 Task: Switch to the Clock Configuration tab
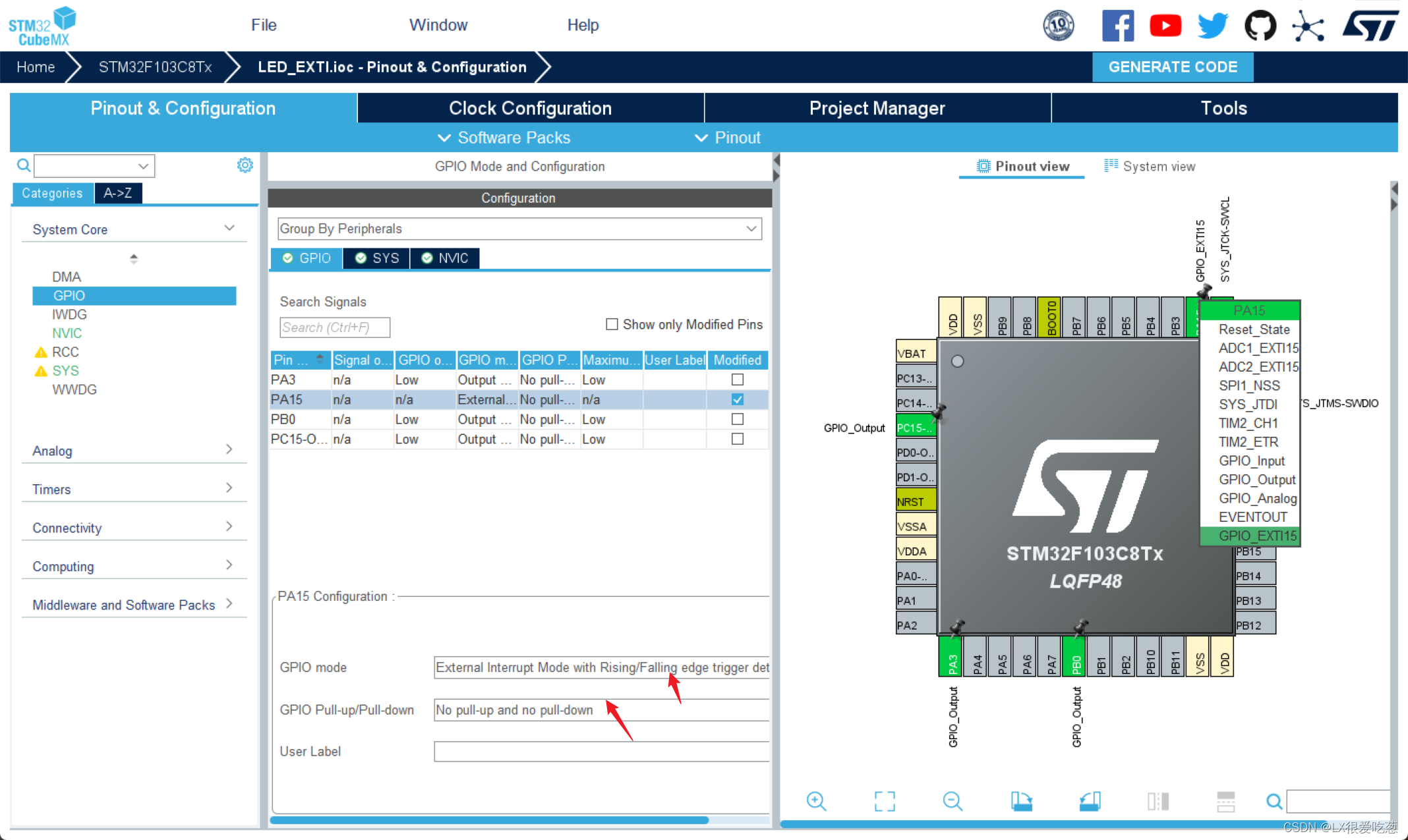531,108
